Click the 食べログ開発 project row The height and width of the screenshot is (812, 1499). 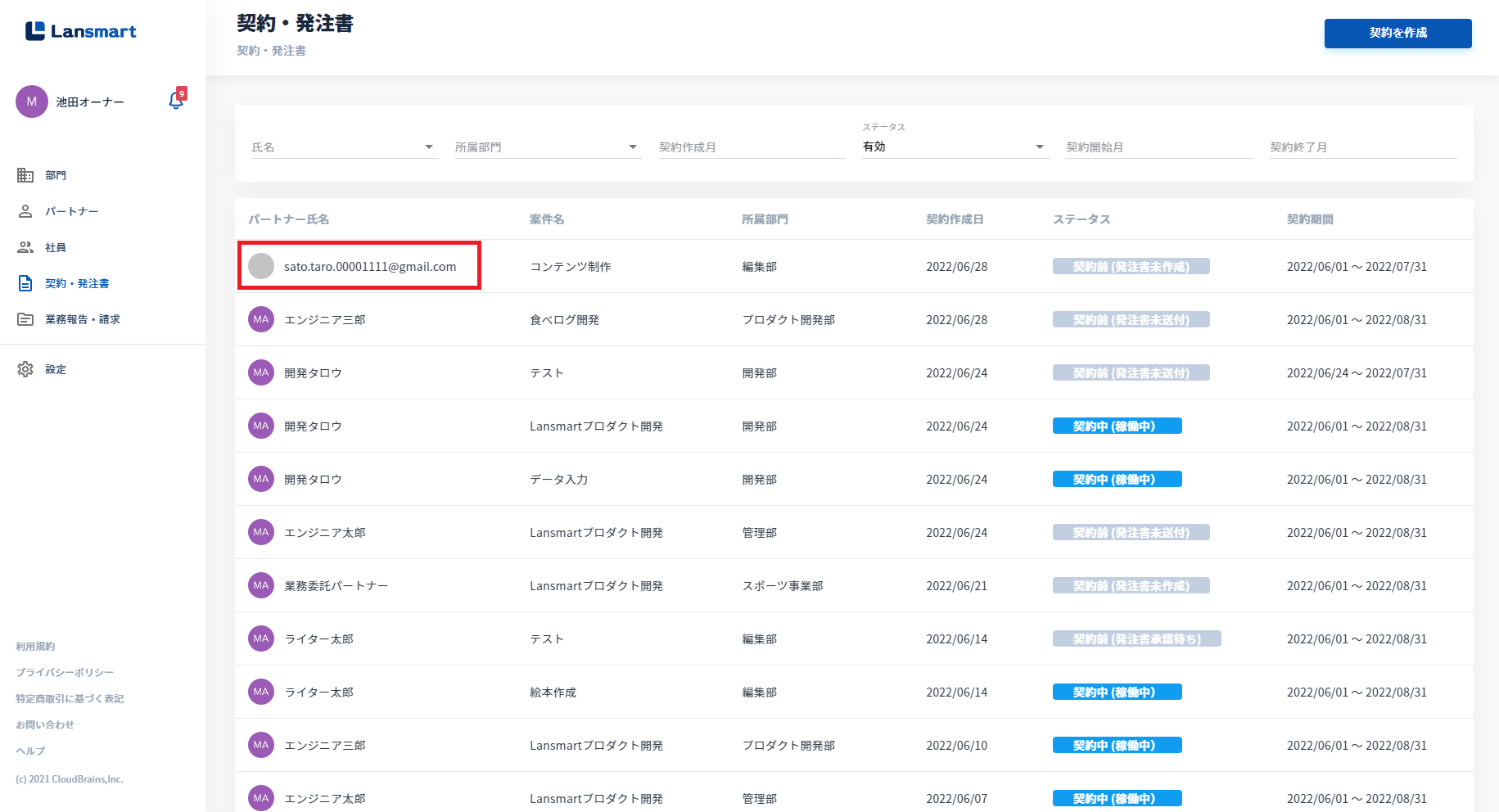[x=564, y=320]
